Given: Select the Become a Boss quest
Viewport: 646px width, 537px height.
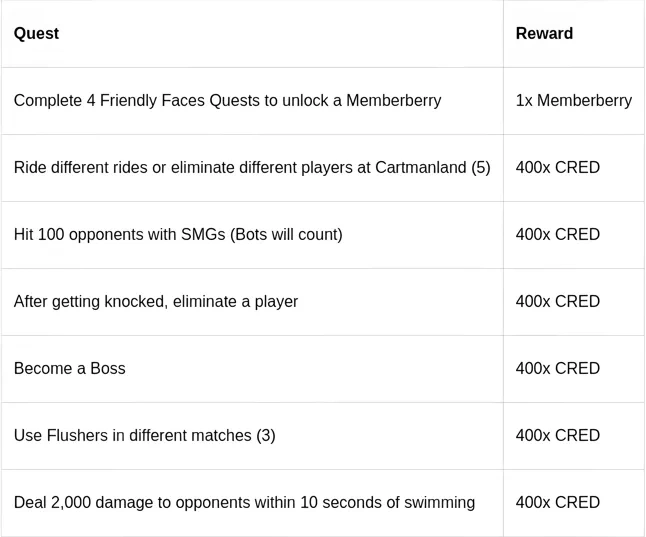Looking at the screenshot, I should (70, 369).
